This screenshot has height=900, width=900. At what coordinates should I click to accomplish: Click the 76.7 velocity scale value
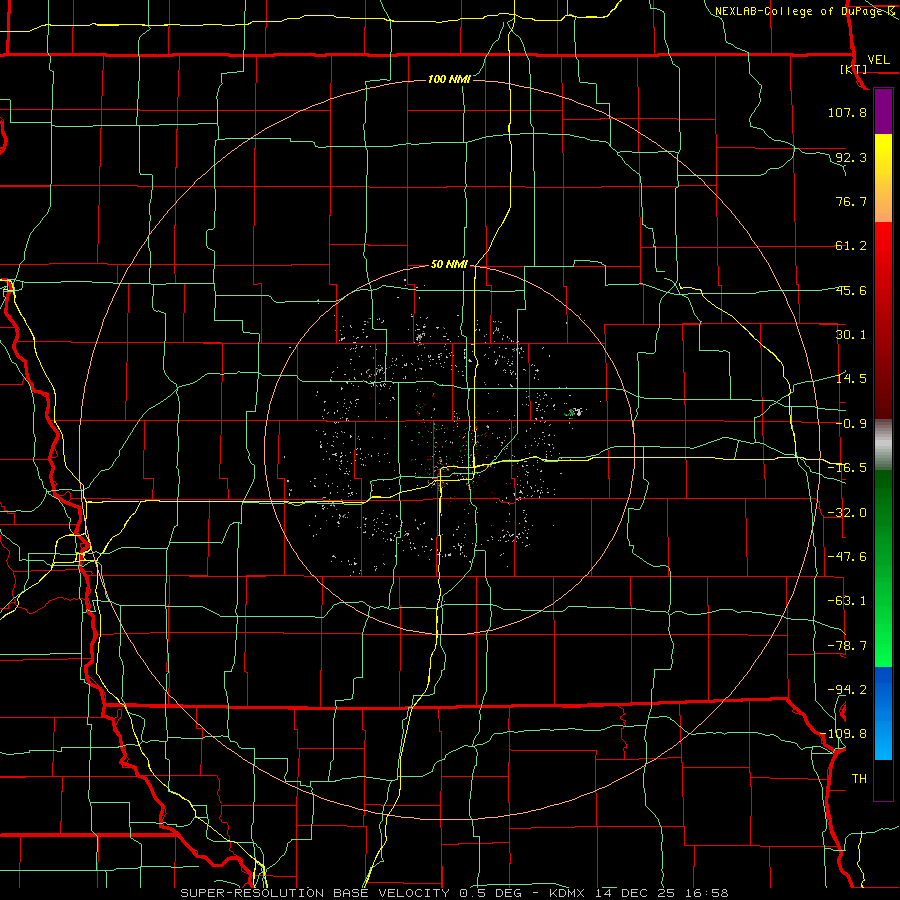pyautogui.click(x=851, y=201)
